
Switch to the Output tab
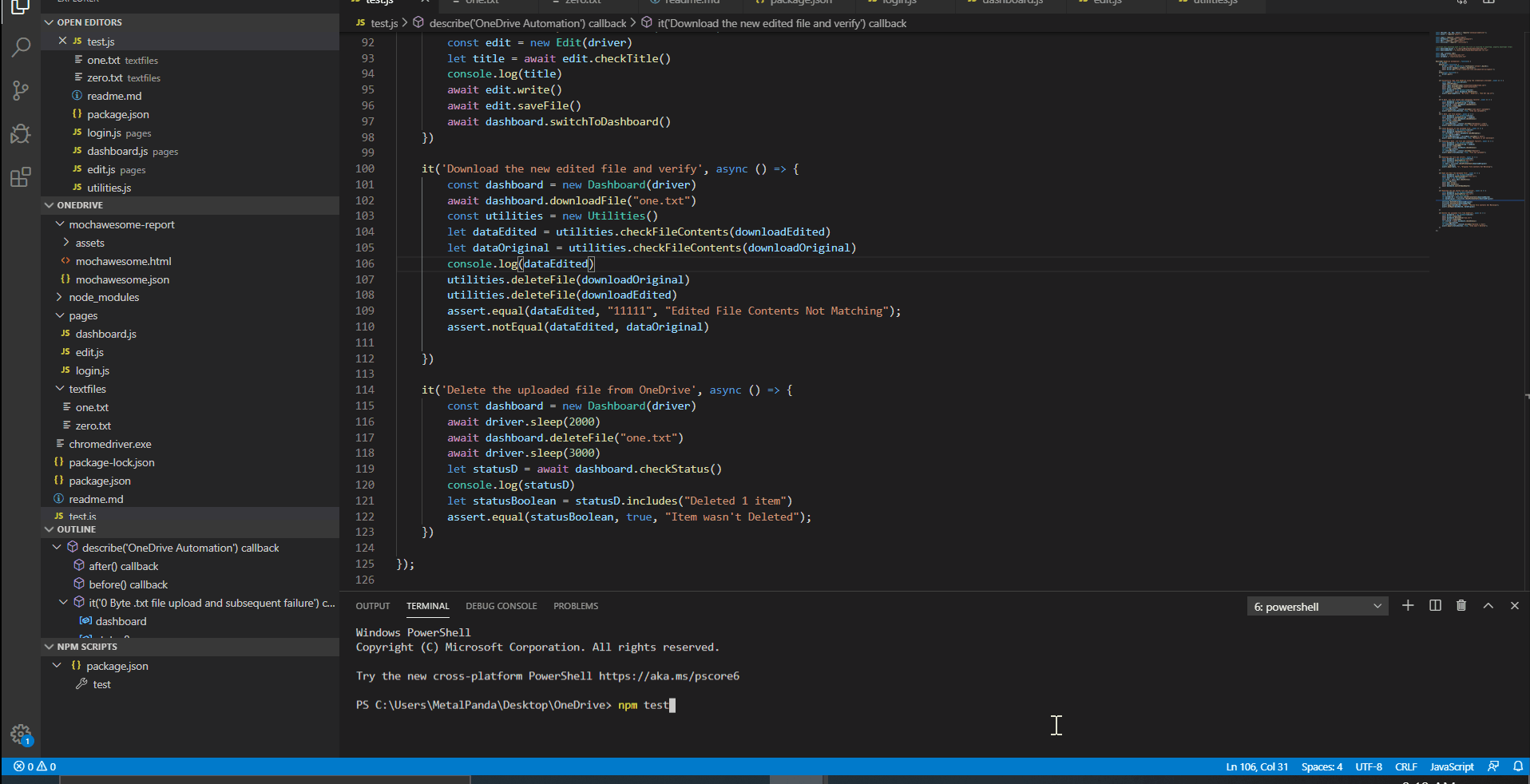[x=373, y=606]
